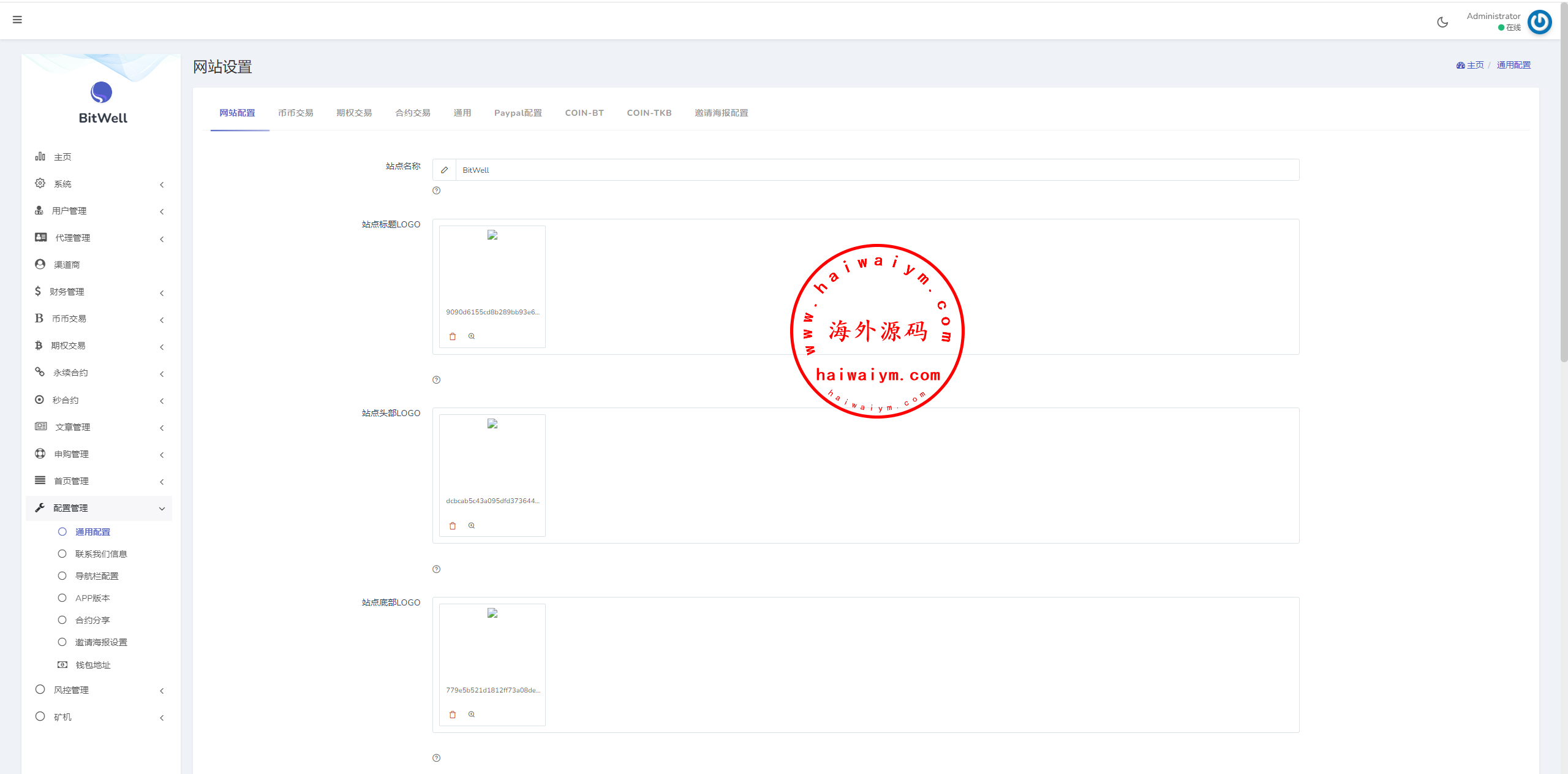Open 主页 dashboard in sidebar
Screen dimensions: 1568x774
(62, 157)
